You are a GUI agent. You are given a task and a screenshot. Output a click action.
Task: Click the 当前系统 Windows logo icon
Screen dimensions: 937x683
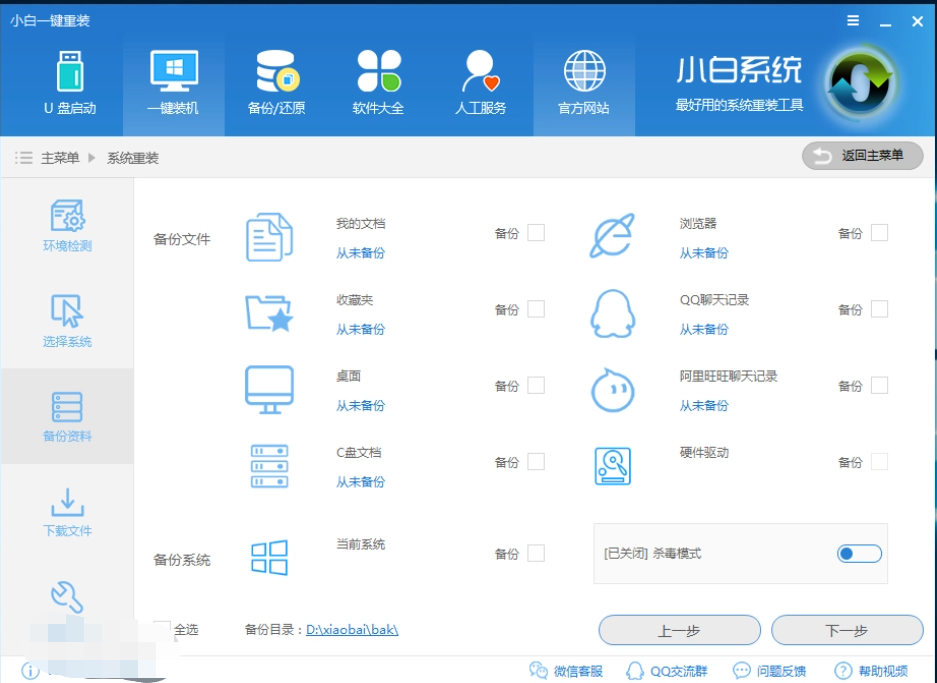click(270, 558)
